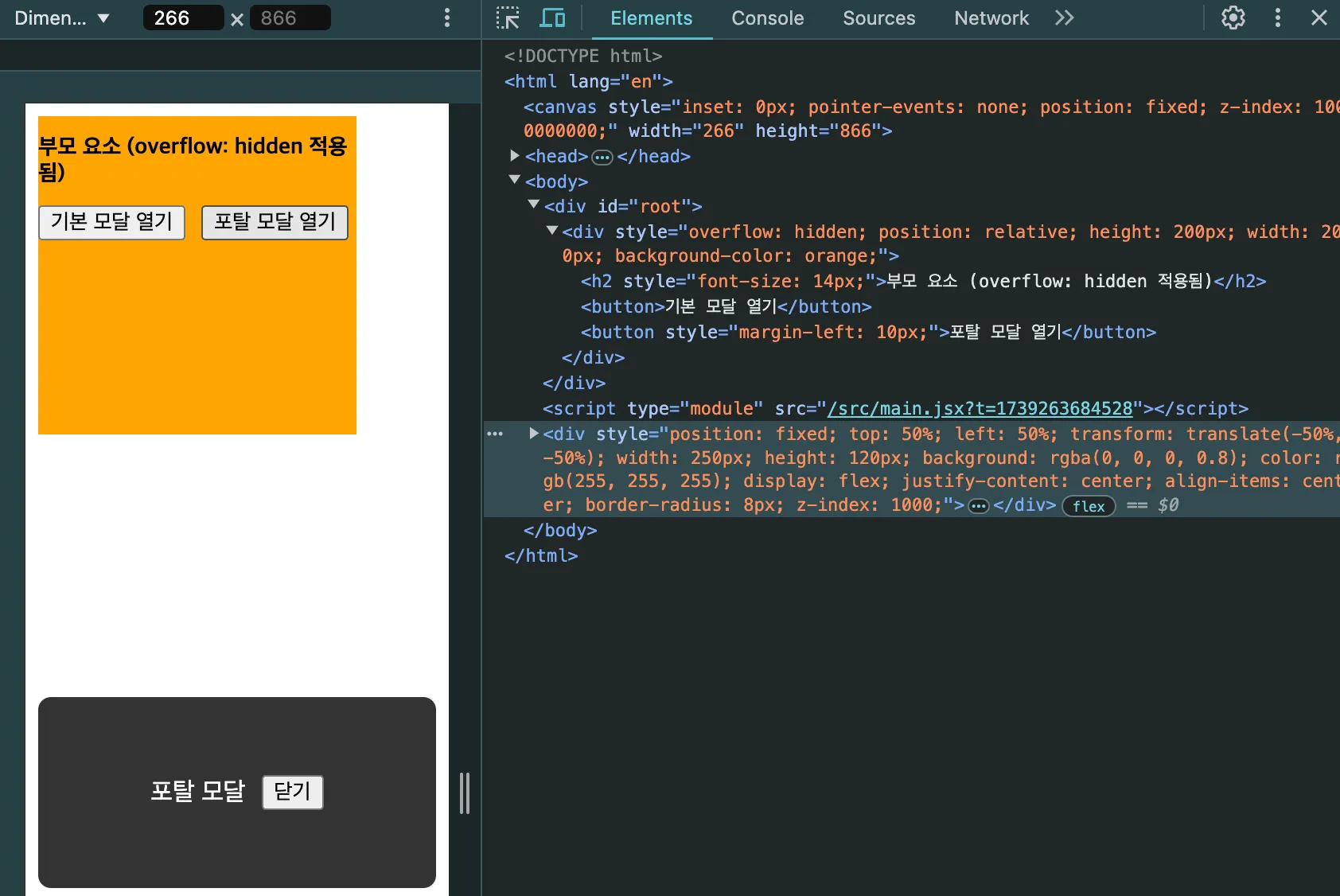The image size is (1340, 896).
Task: Select the button 기본 모달 열기 node
Action: 726,306
